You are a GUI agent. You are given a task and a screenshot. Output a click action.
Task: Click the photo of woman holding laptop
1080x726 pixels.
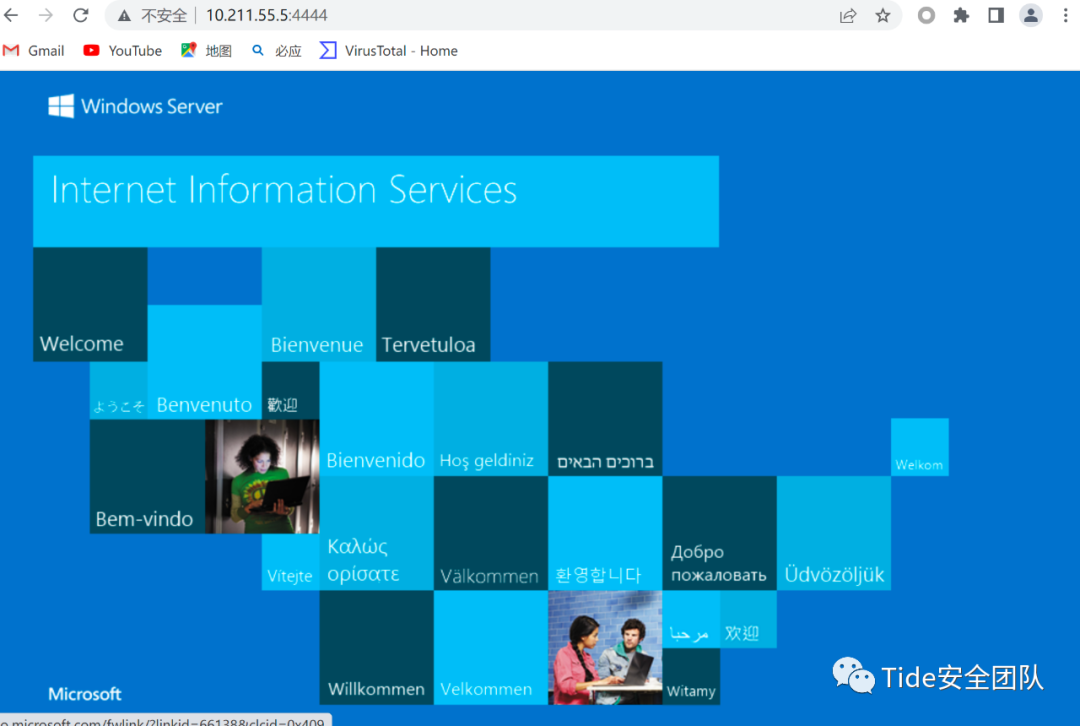pyautogui.click(x=262, y=477)
